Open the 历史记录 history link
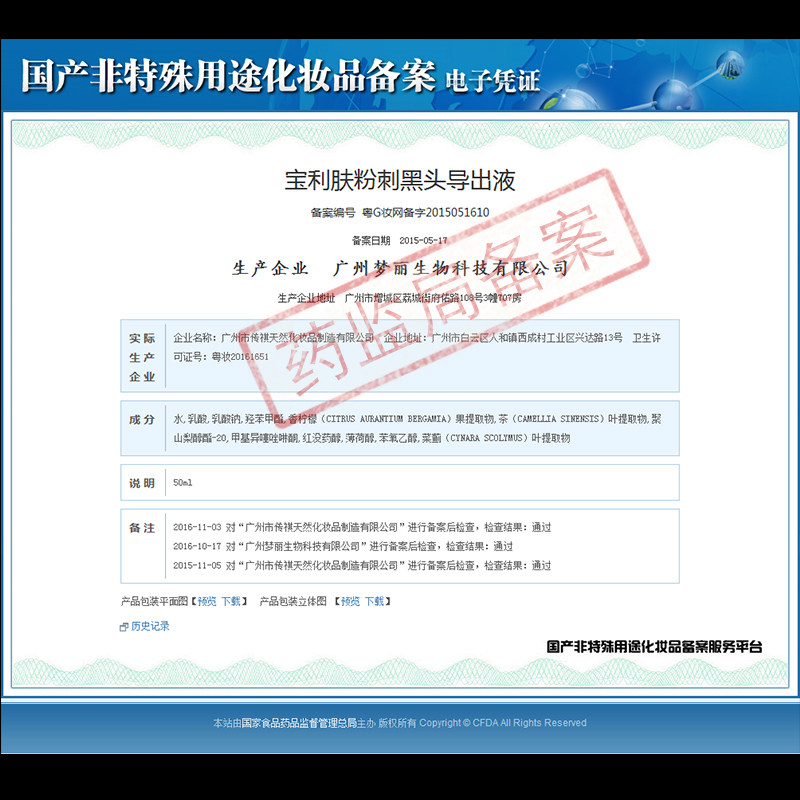The width and height of the screenshot is (800, 800). pos(150,626)
